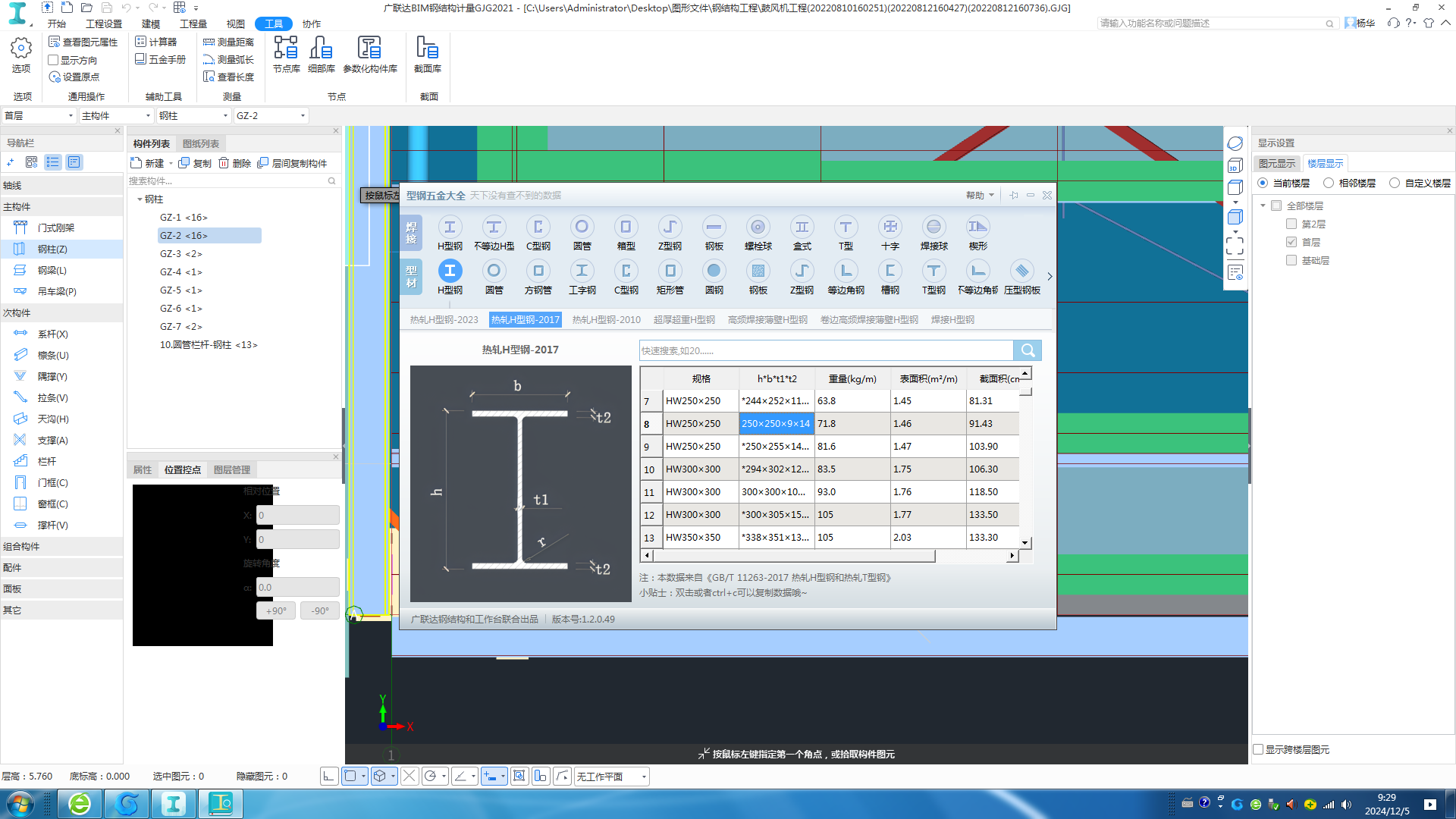Click 层间复制构件 button
This screenshot has width=1456, height=819.
click(292, 163)
